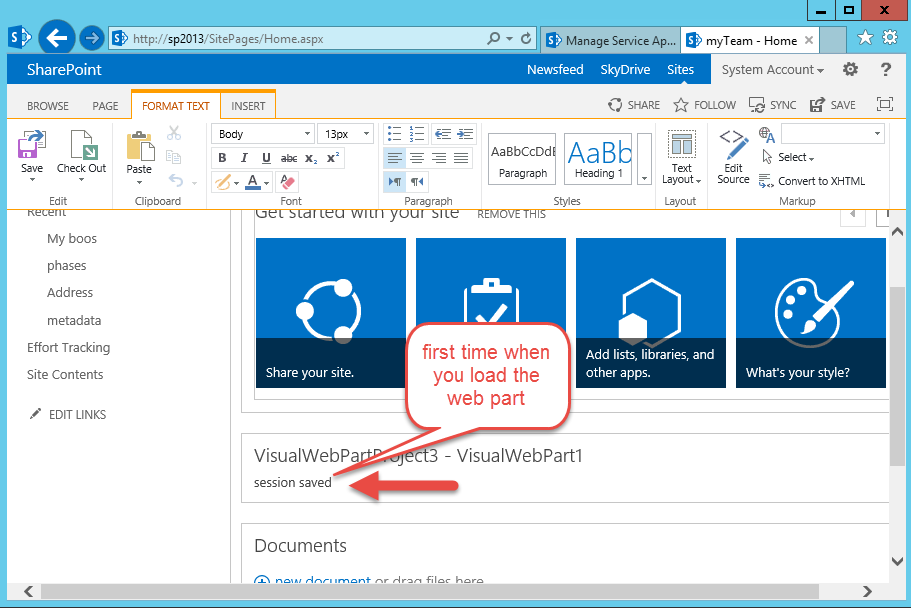
Task: Click the font color A icon
Action: pyautogui.click(x=253, y=182)
